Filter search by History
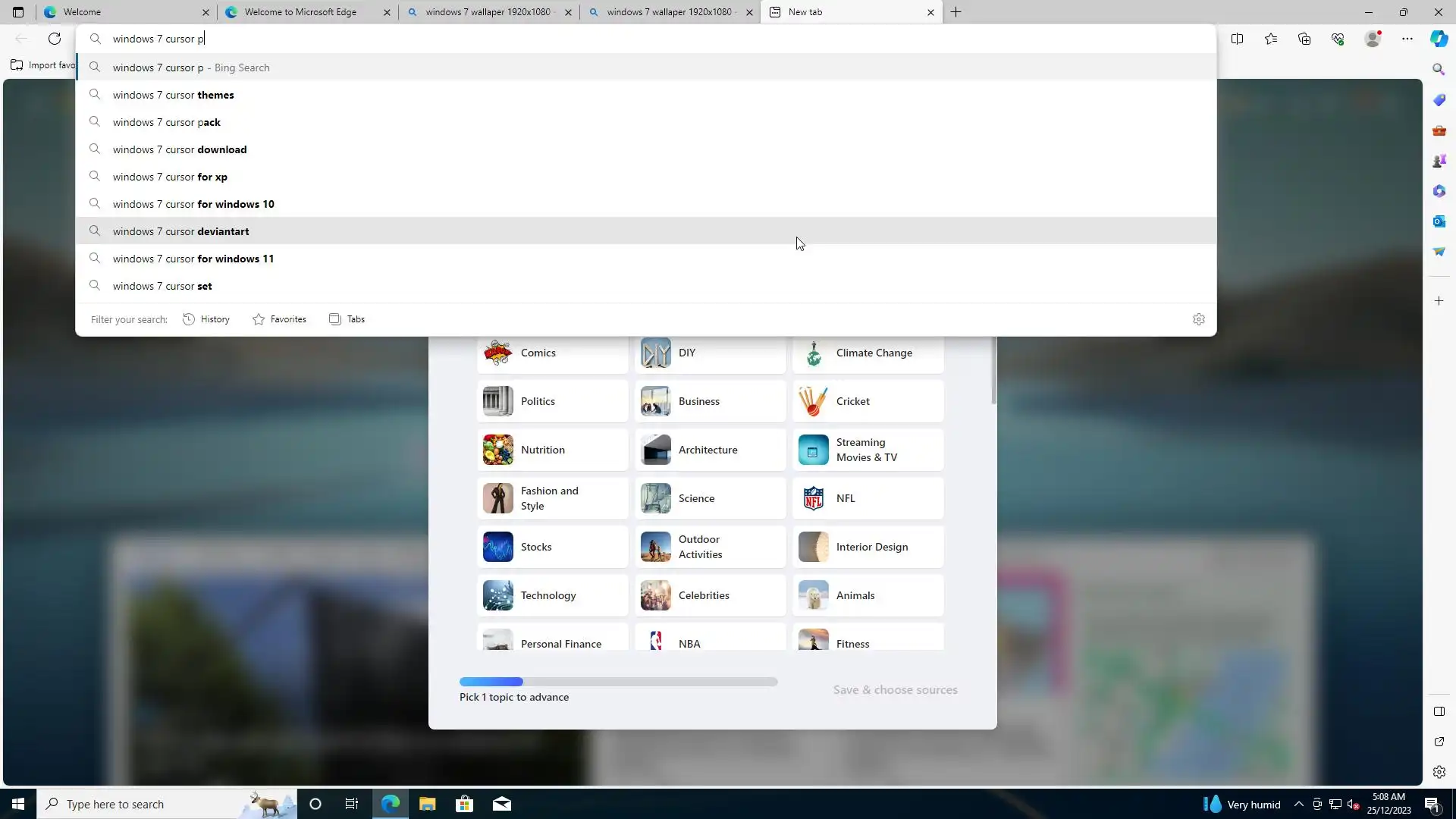This screenshot has height=819, width=1456. [206, 319]
